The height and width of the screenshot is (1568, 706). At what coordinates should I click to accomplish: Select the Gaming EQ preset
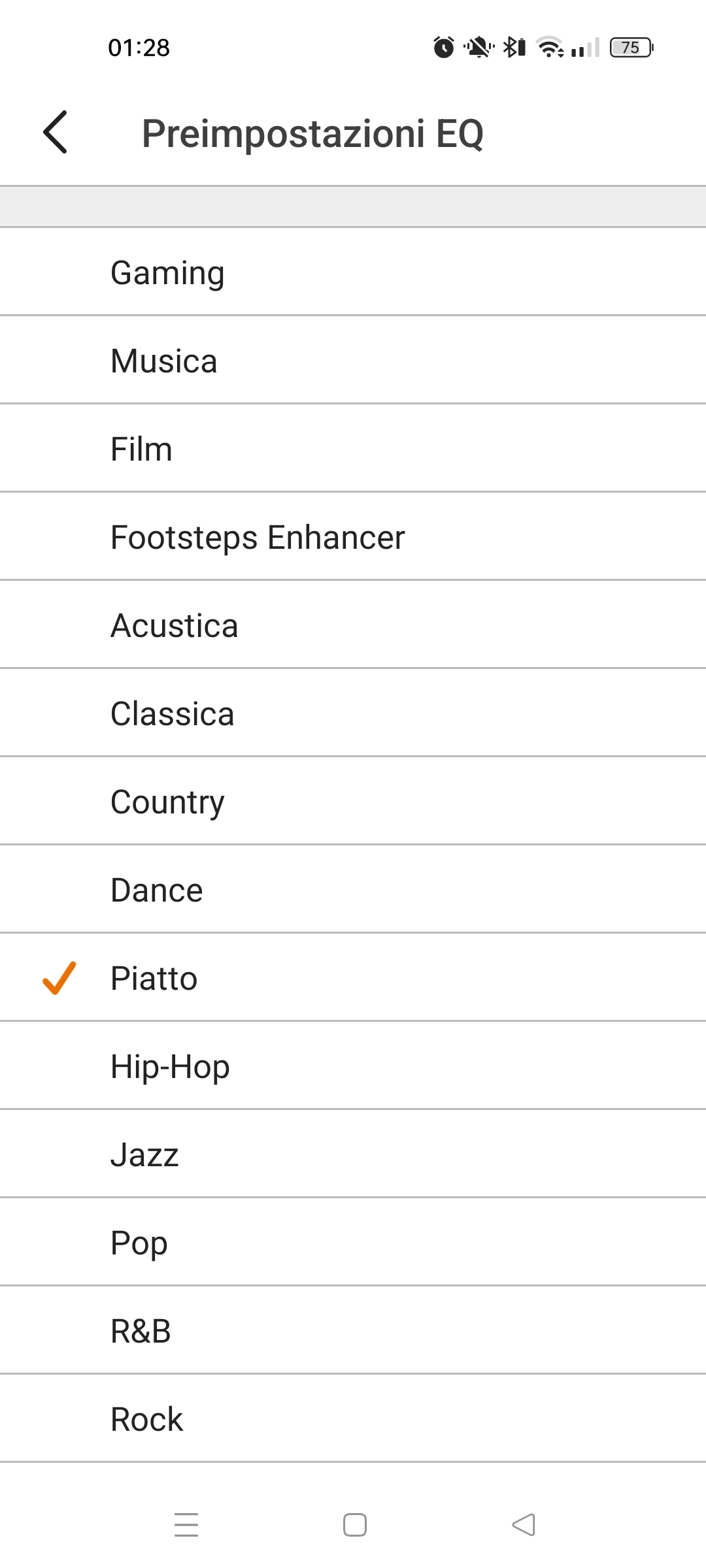click(x=353, y=272)
